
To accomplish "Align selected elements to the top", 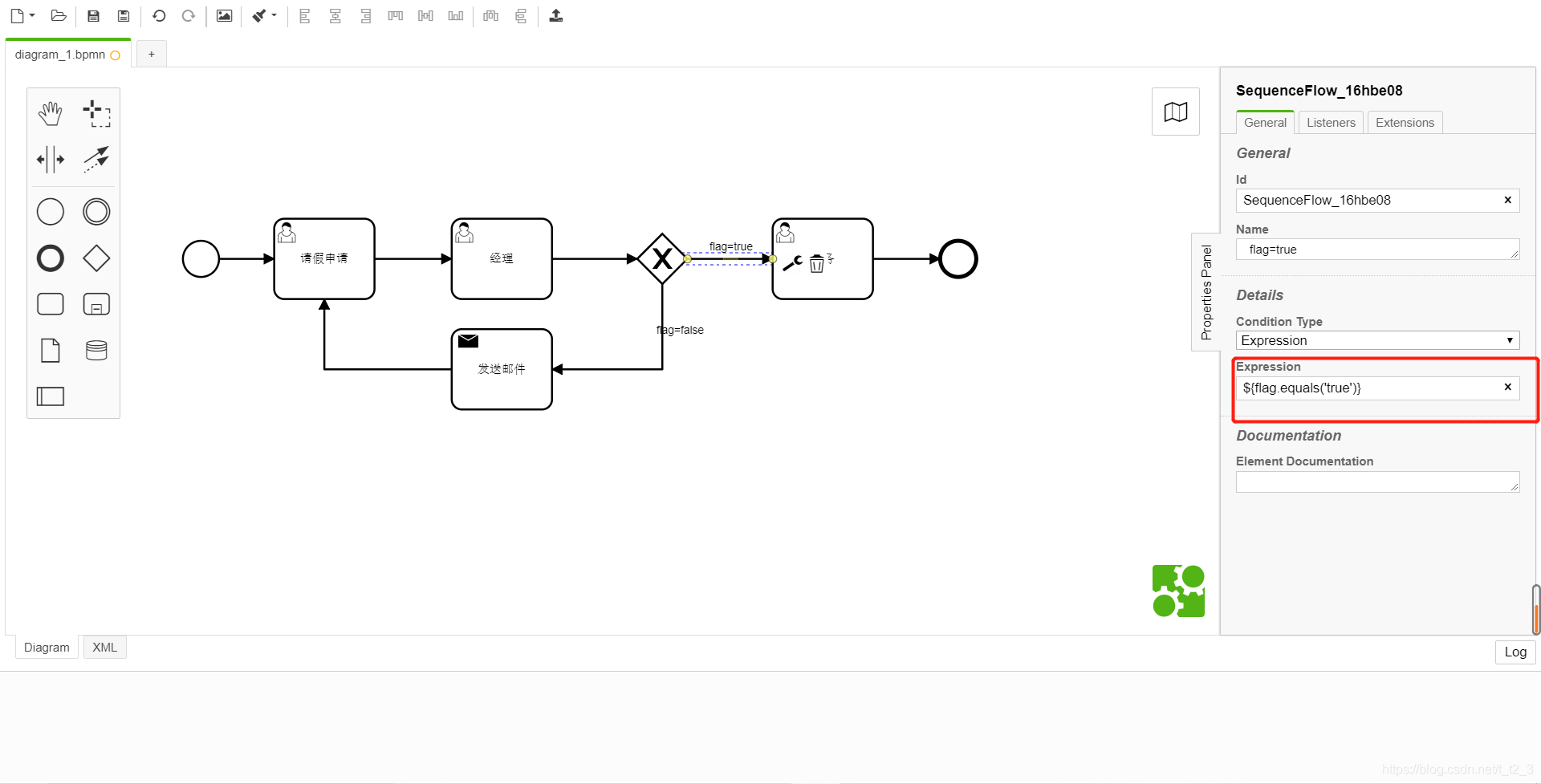I will tap(396, 16).
